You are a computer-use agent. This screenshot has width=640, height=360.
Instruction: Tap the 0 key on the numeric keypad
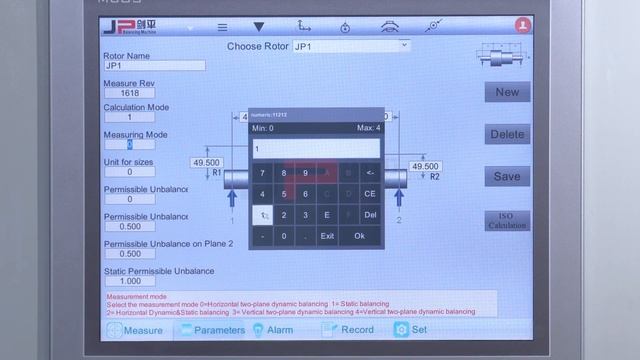pos(284,236)
